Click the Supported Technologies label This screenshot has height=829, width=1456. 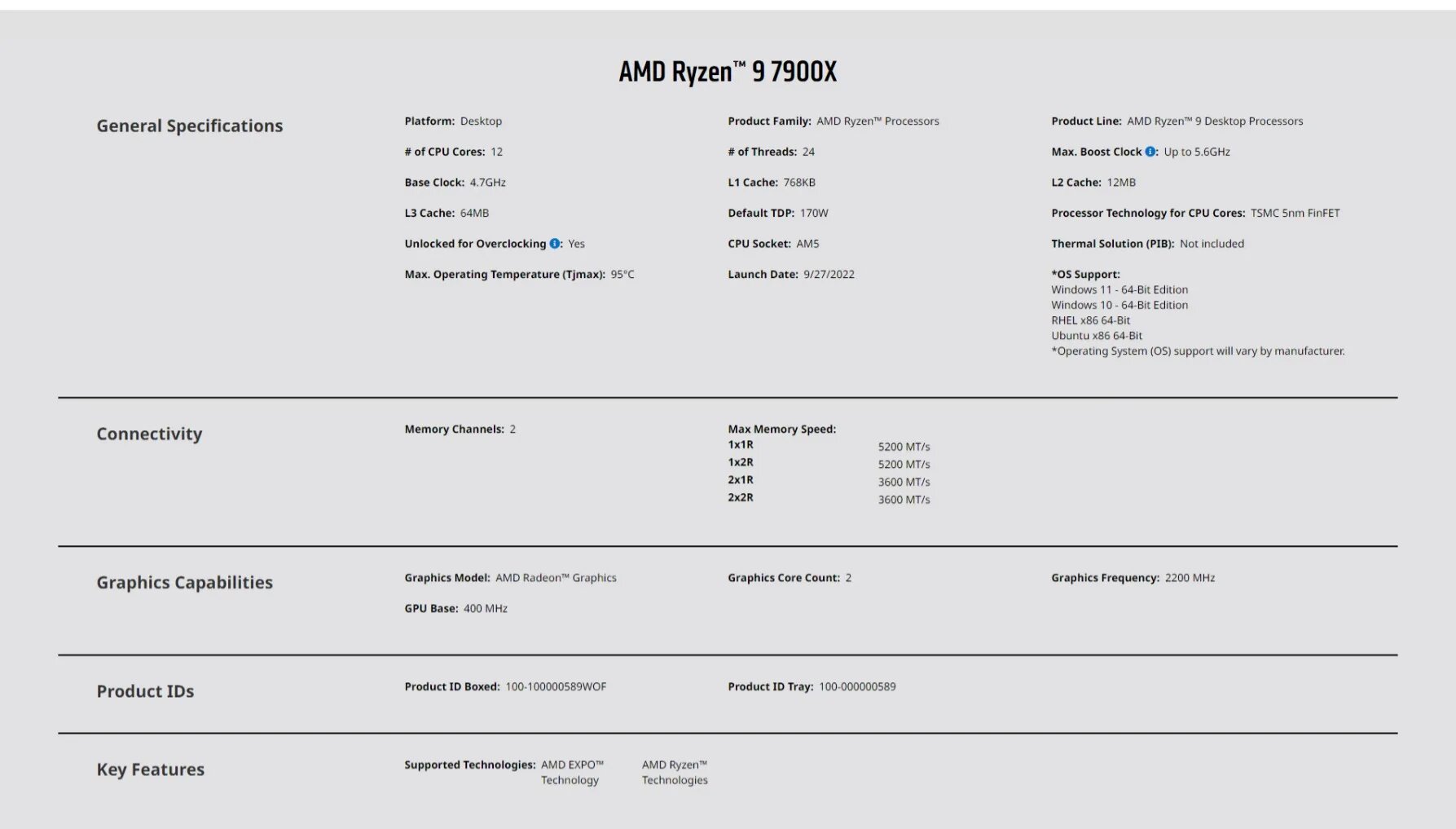[470, 765]
